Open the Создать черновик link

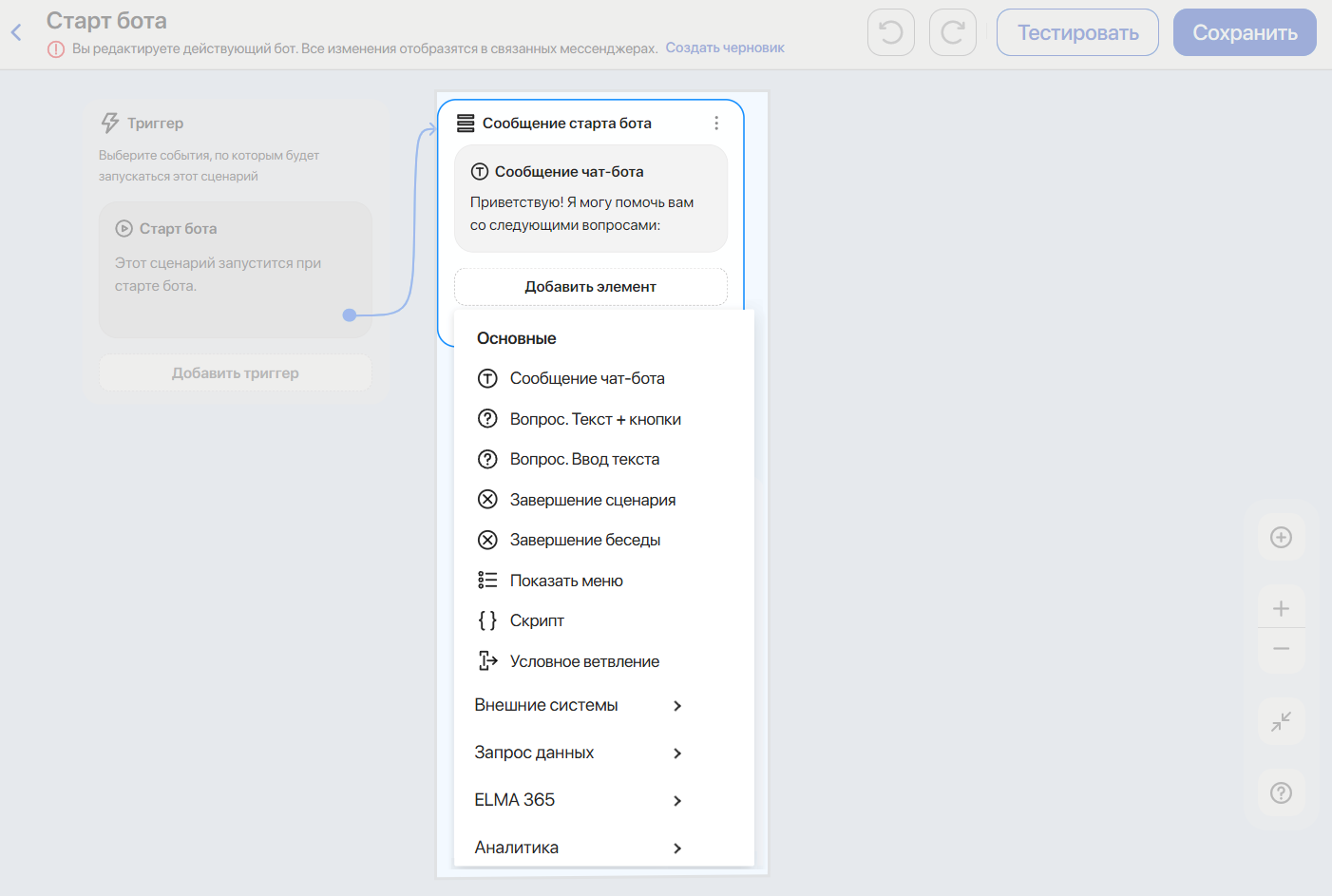724,48
